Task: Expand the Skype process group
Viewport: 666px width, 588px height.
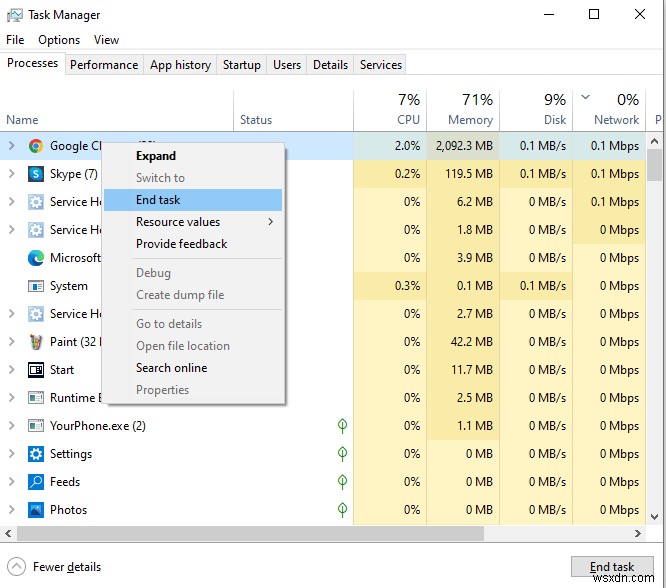Action: click(11, 174)
